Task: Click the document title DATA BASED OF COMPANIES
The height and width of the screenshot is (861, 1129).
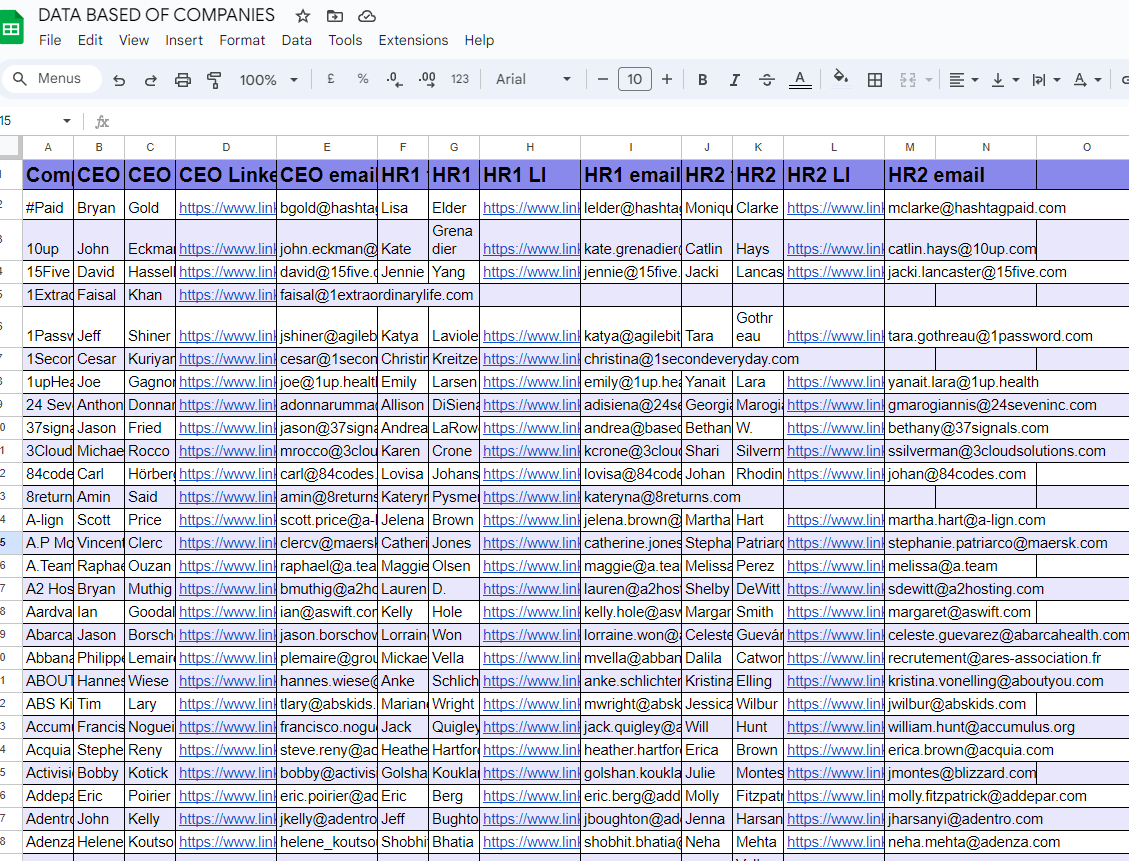Action: point(156,15)
